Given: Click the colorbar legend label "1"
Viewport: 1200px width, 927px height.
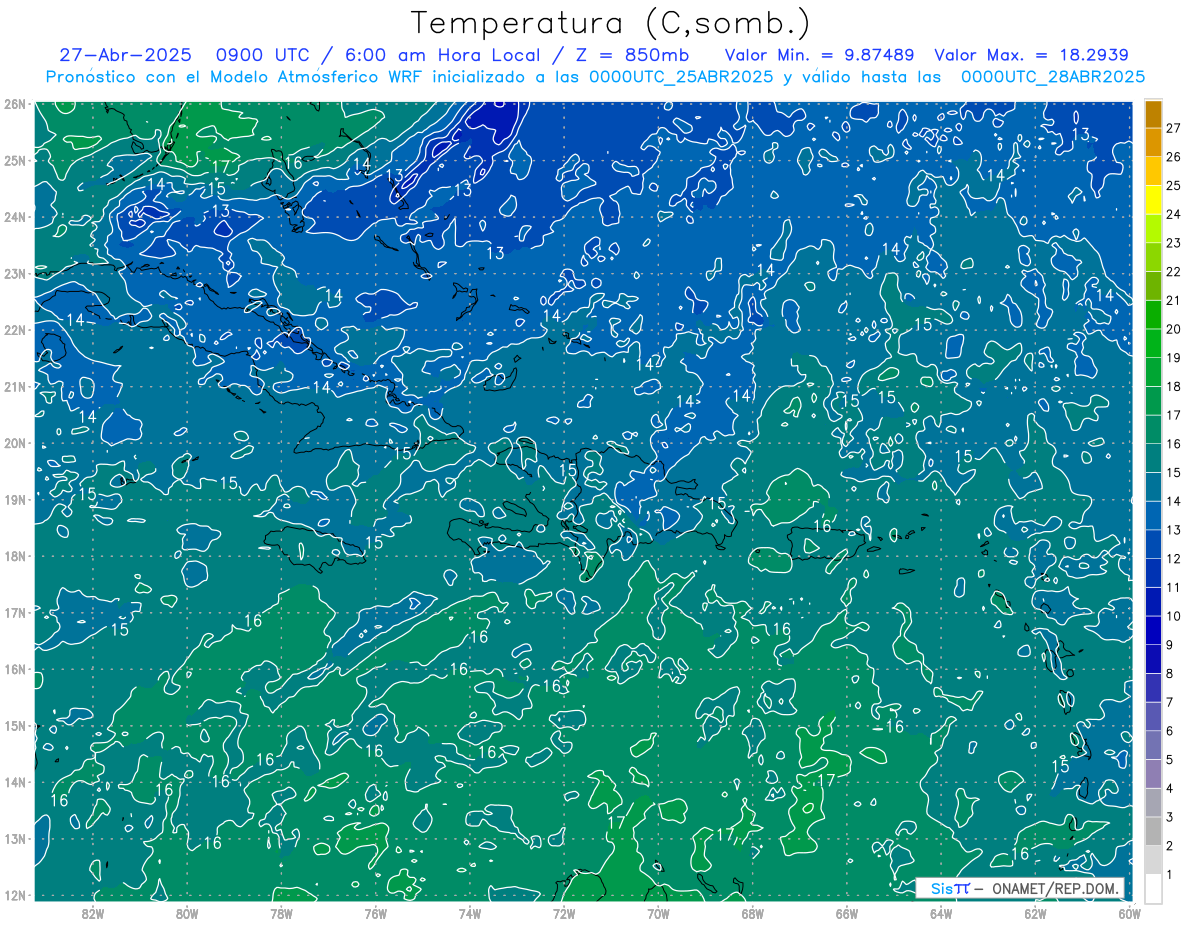Looking at the screenshot, I should [1170, 875].
